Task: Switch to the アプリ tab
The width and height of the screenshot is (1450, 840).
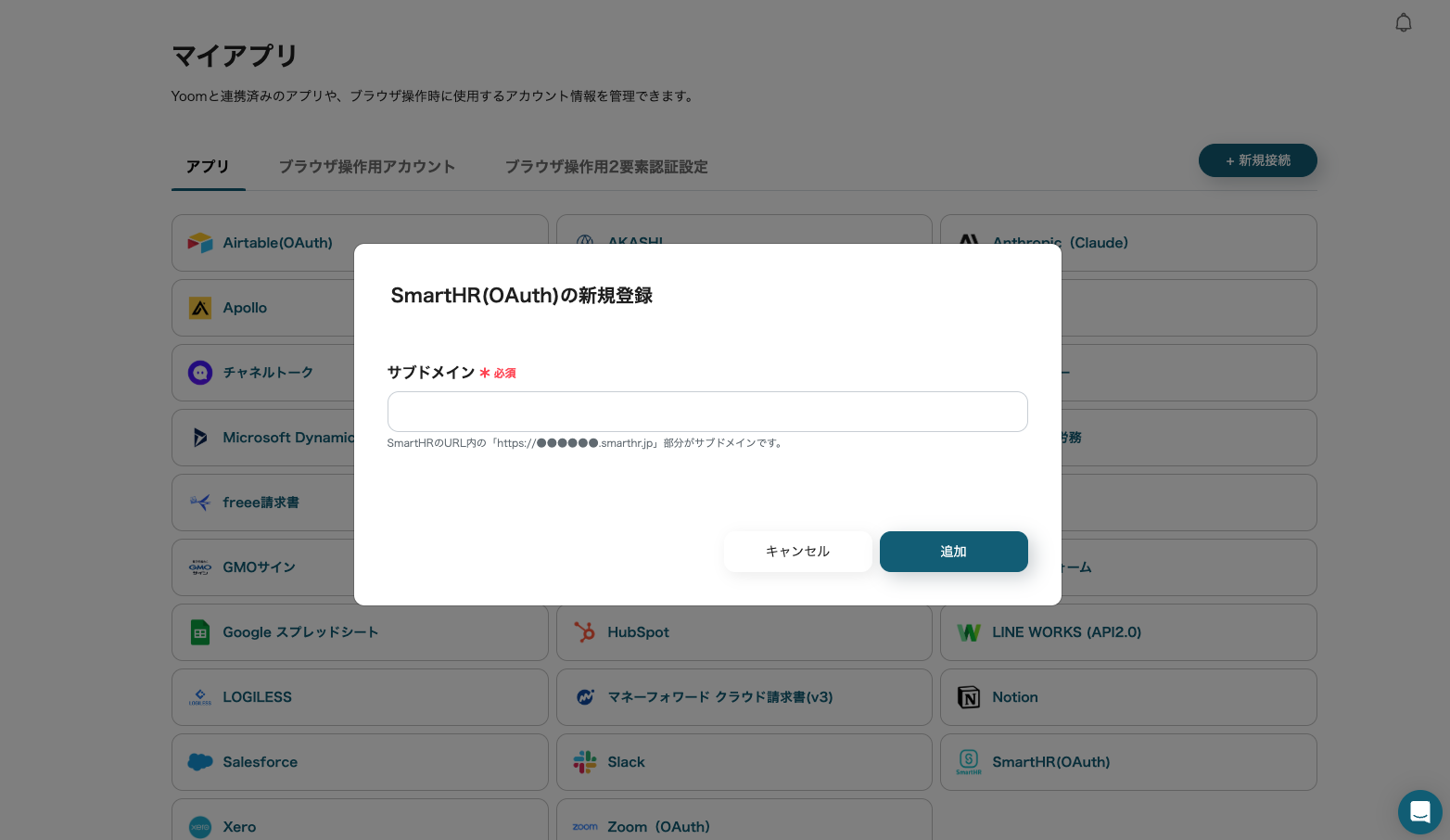Action: (x=208, y=167)
